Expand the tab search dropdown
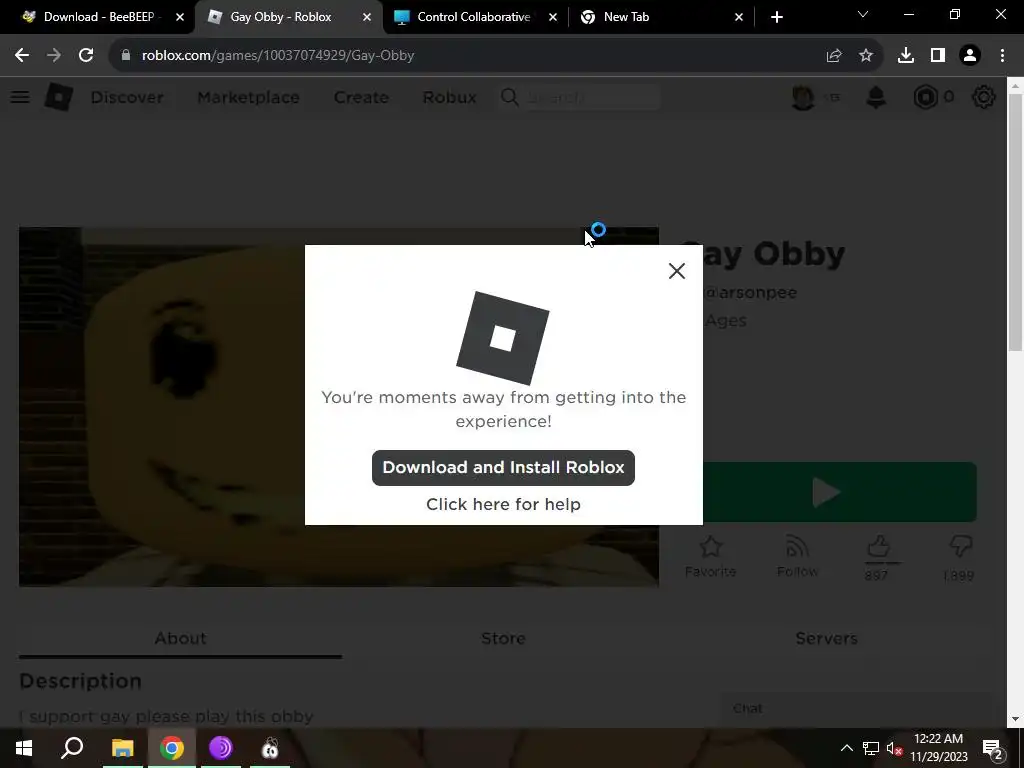This screenshot has height=768, width=1024. point(863,14)
